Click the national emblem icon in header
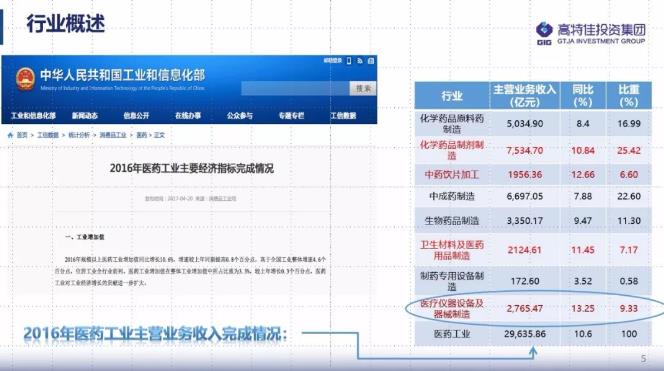Viewport: 664px width, 371px height. (x=25, y=79)
